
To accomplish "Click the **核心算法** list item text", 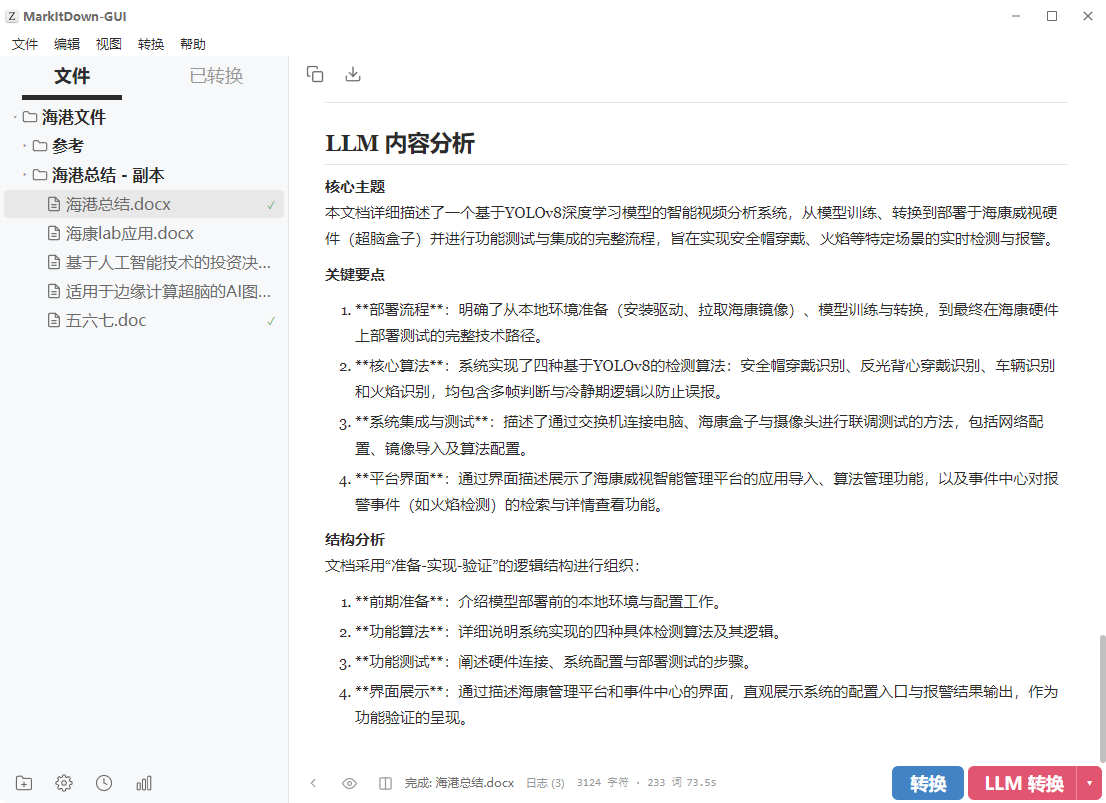I will 705,378.
